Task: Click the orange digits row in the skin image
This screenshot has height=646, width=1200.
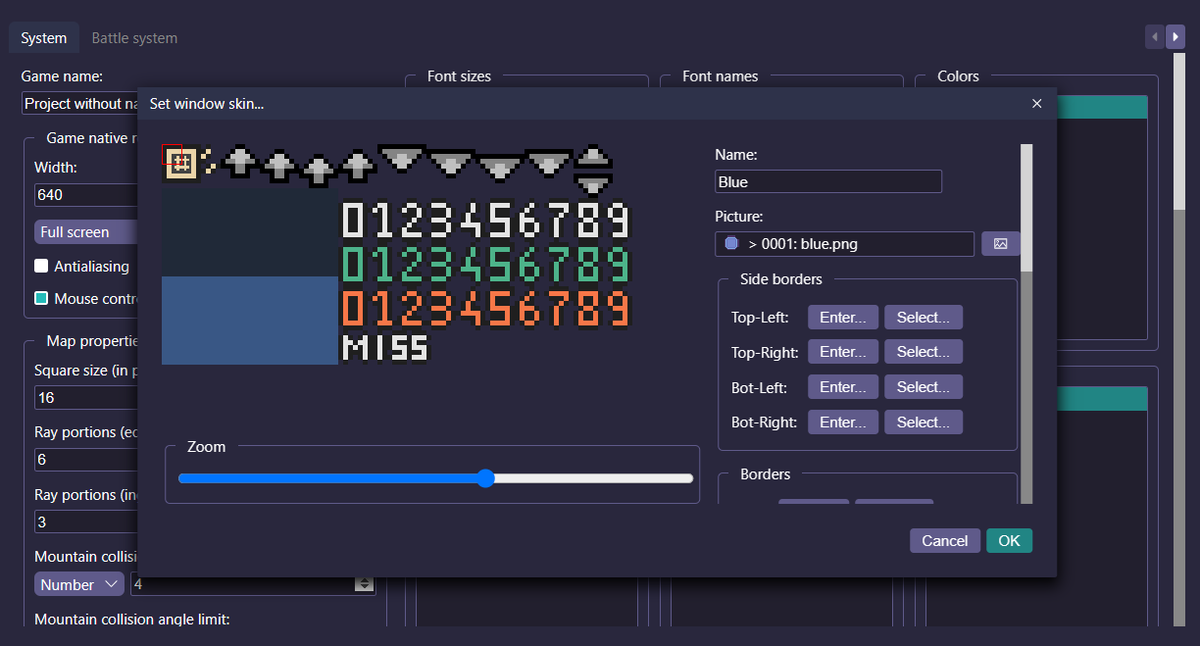Action: tap(486, 309)
